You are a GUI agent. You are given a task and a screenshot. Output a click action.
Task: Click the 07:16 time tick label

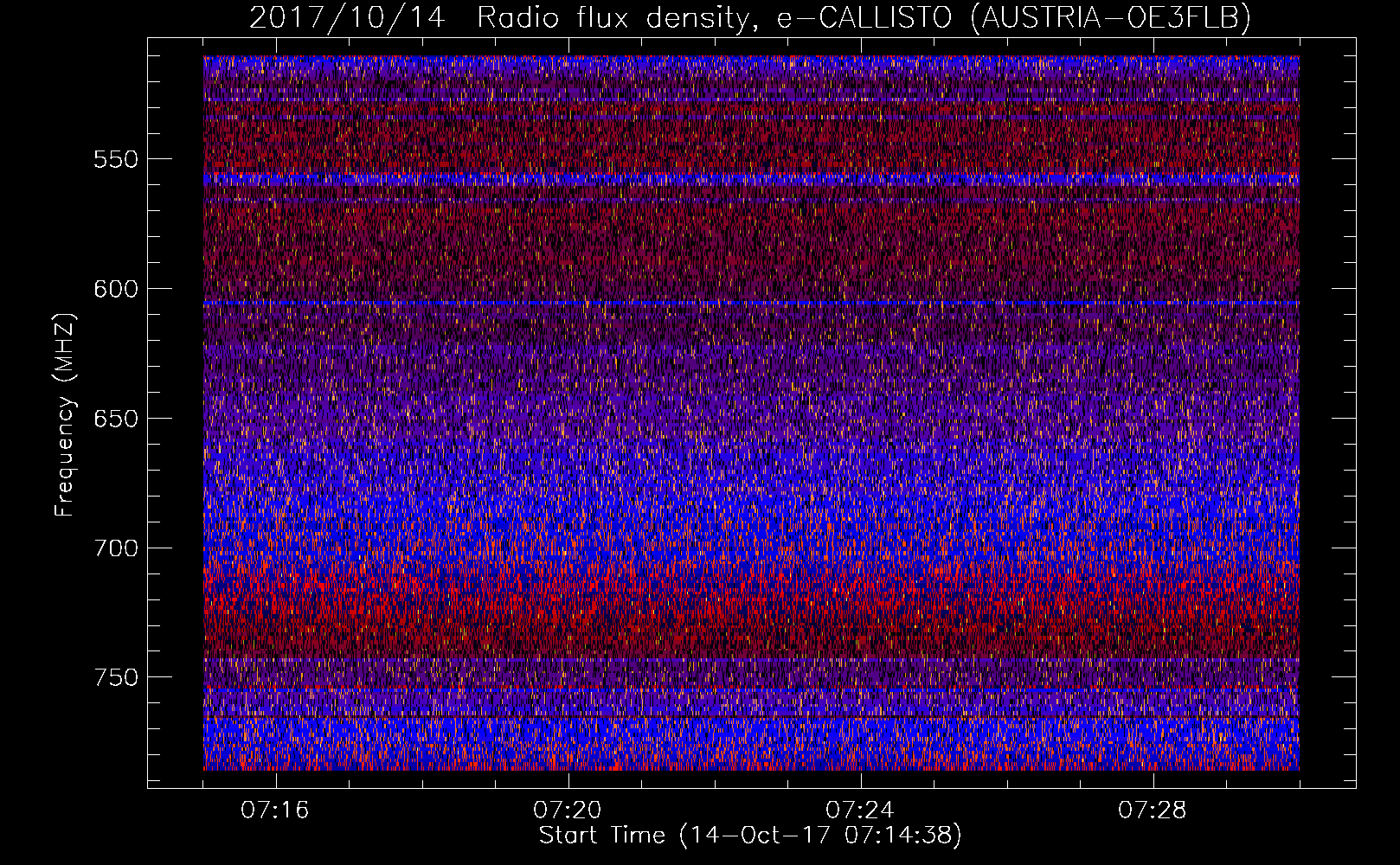pyautogui.click(x=275, y=811)
